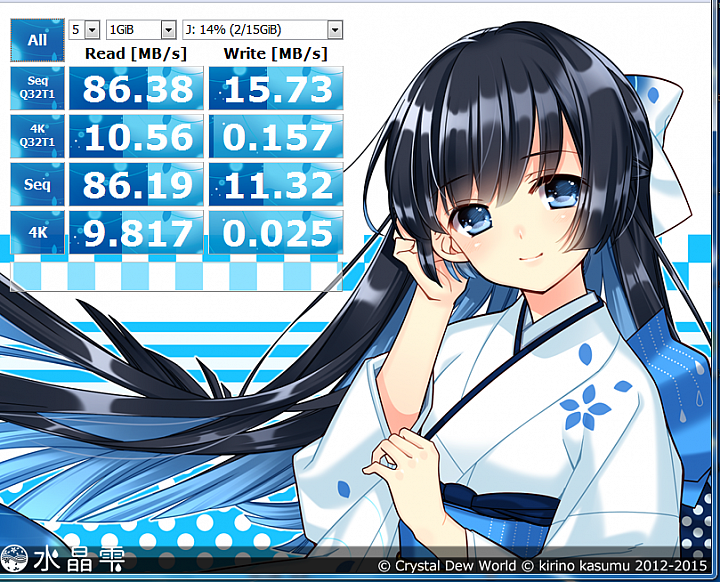720x582 pixels.
Task: Open the test count dropdown showing 5
Action: (x=84, y=30)
